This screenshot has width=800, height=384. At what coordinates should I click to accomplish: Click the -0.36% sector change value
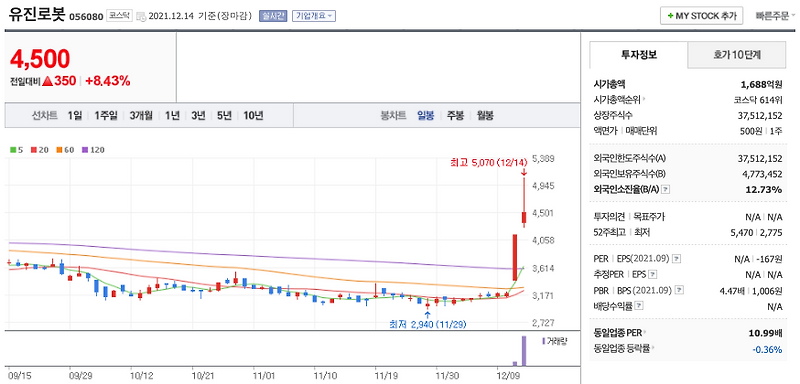(x=767, y=349)
